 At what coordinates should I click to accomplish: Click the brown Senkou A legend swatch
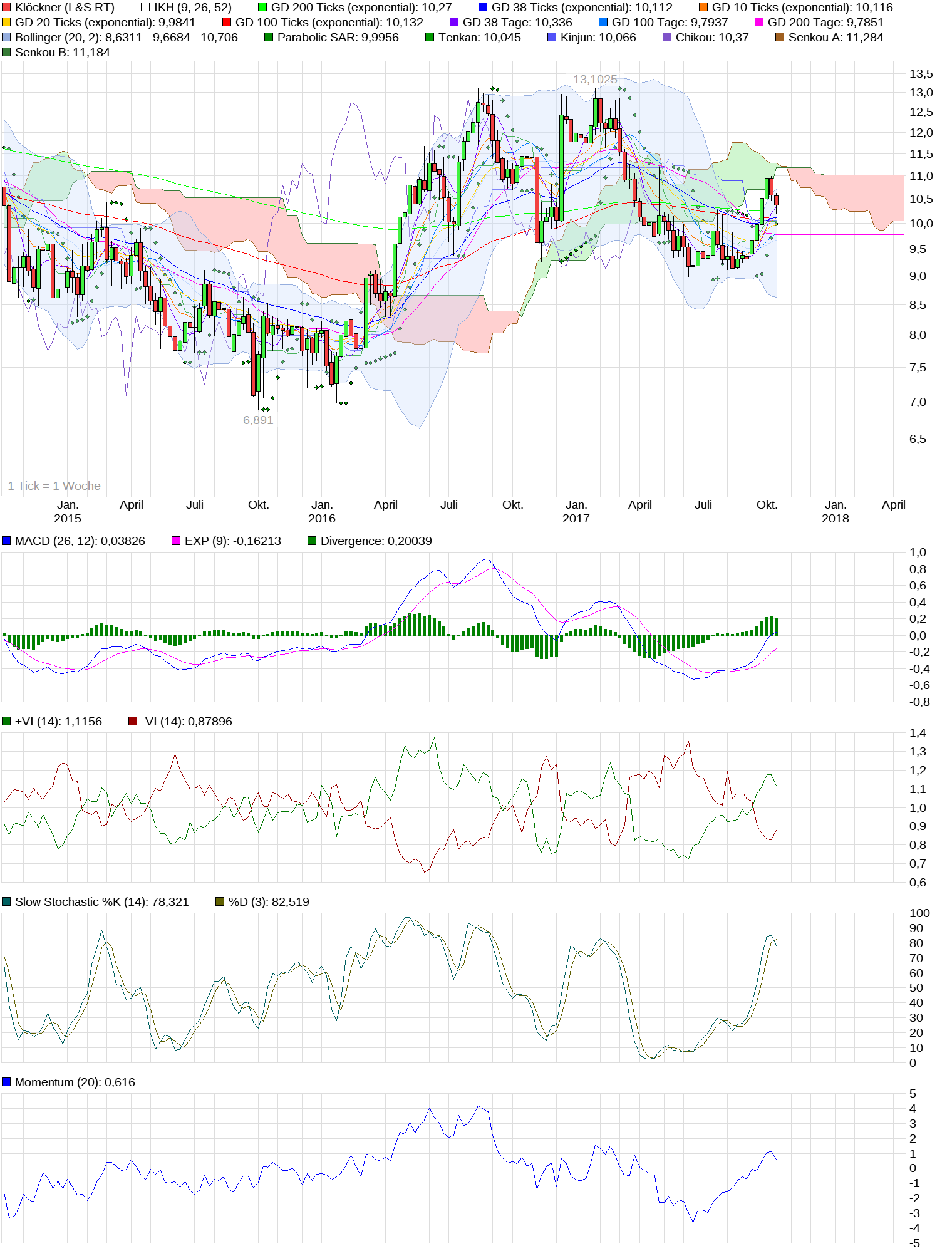[x=780, y=38]
